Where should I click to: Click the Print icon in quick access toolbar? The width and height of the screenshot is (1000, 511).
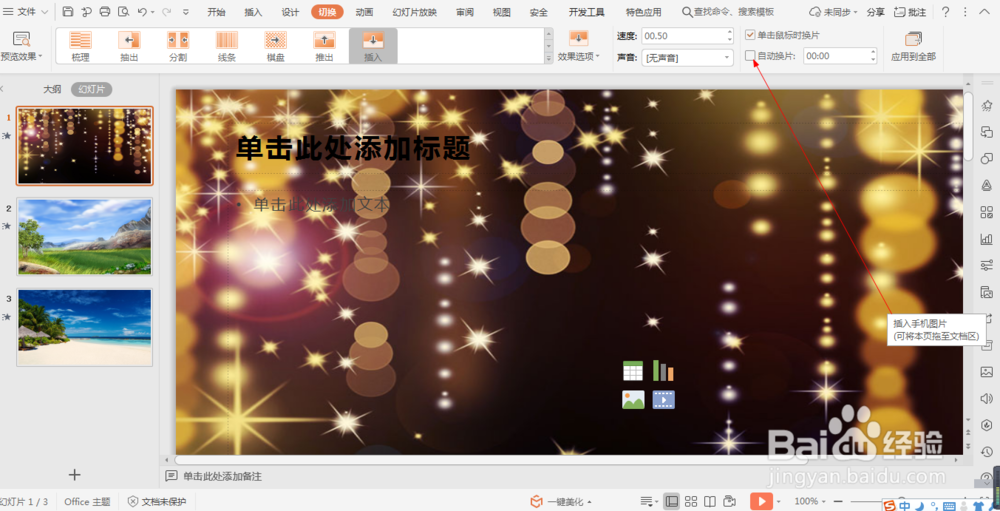click(x=105, y=12)
